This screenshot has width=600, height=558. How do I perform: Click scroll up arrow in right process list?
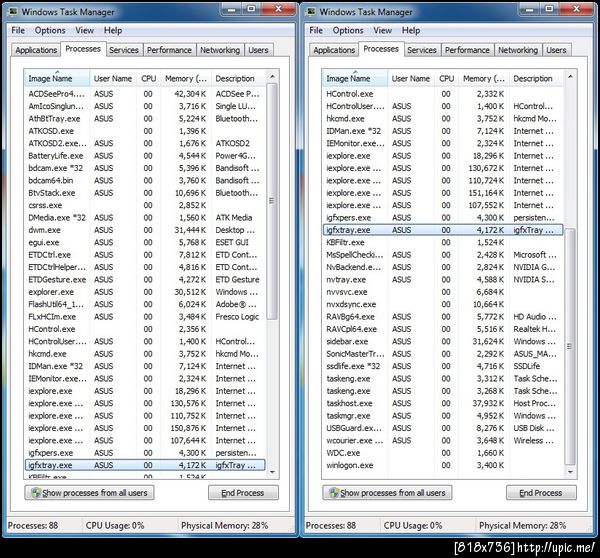[570, 77]
